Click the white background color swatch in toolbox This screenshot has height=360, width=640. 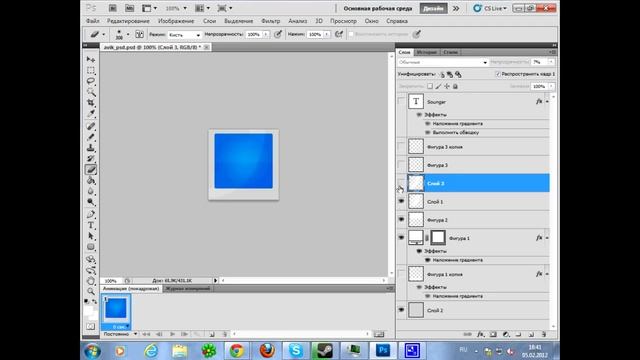[93, 315]
